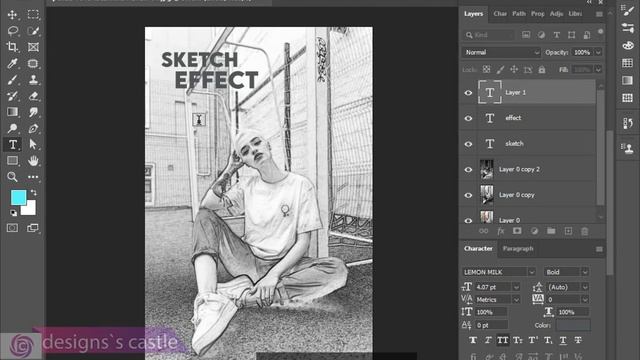Image resolution: width=640 pixels, height=360 pixels.
Task: Select the Path Selection tool
Action: pyautogui.click(x=33, y=144)
